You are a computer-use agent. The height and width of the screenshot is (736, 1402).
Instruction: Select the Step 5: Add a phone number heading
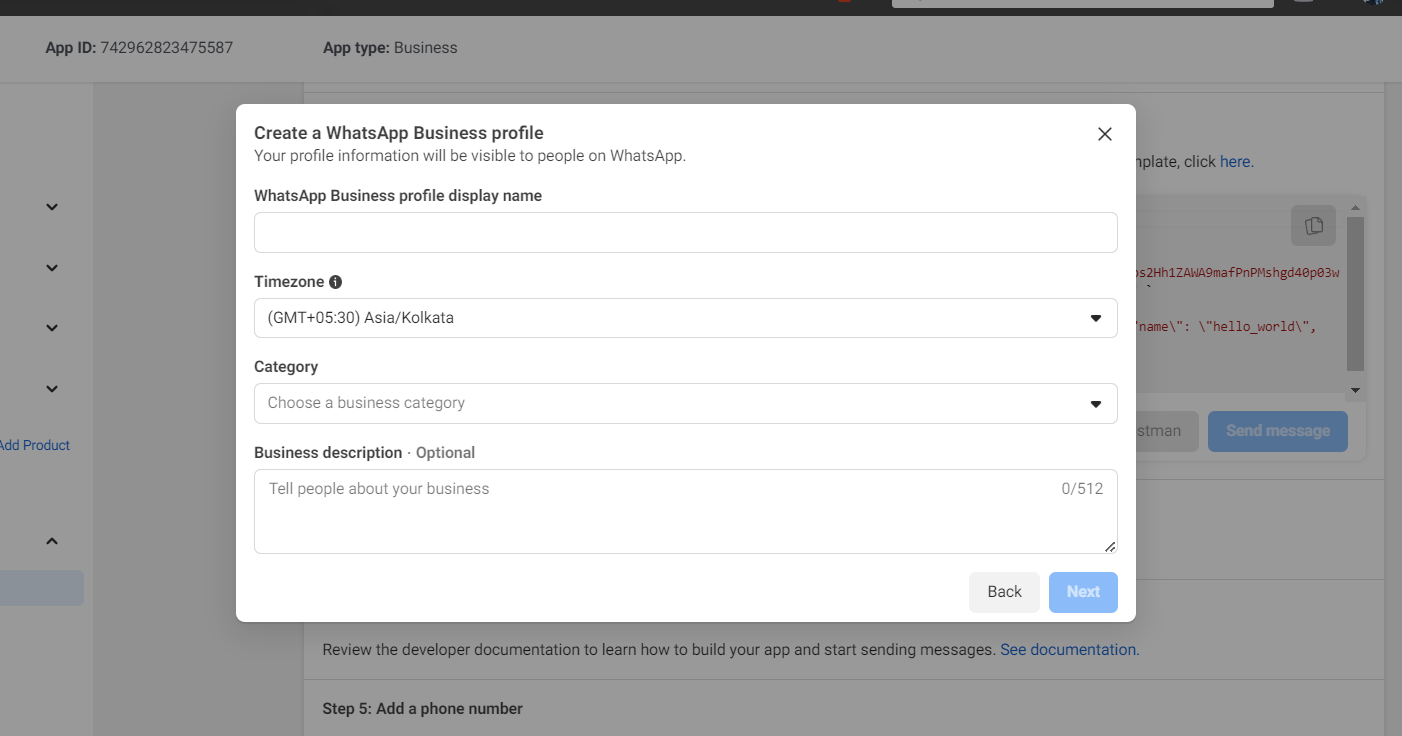coord(422,708)
